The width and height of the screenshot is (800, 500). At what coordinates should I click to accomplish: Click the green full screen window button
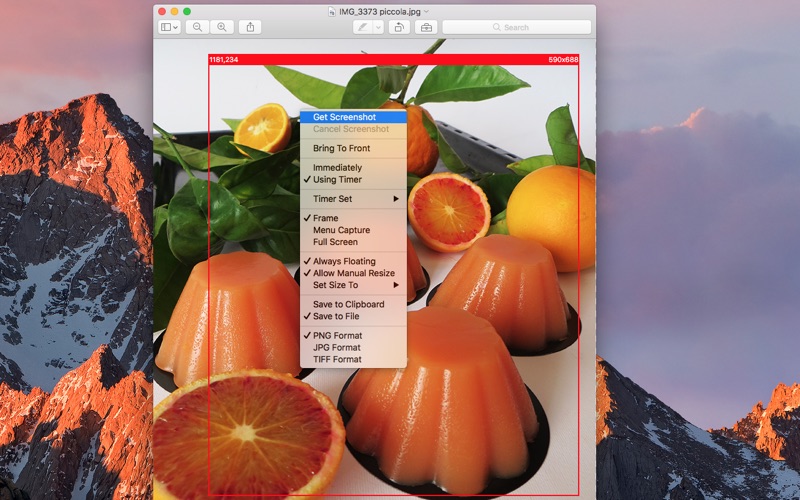pos(187,11)
